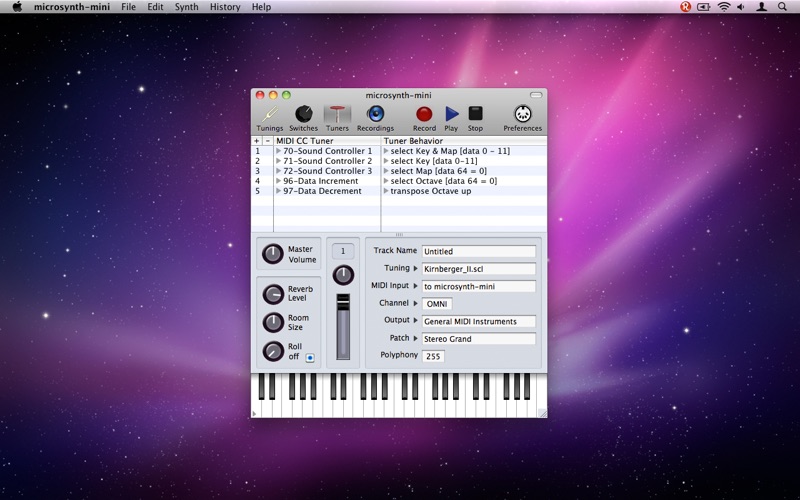Click General MIDI Instruments output field
The width and height of the screenshot is (800, 500).
pos(479,321)
